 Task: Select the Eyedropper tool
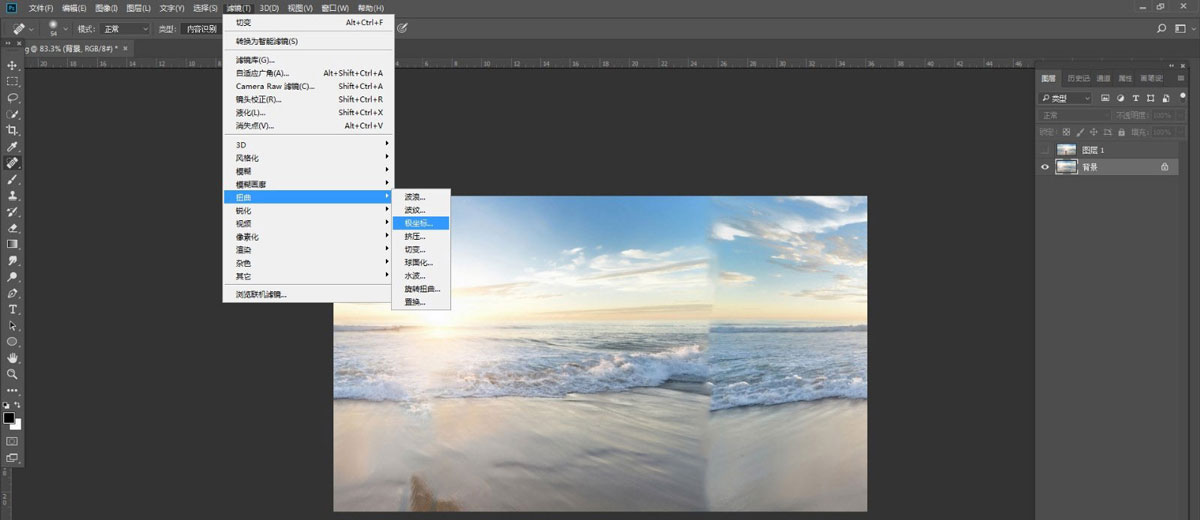pos(12,147)
